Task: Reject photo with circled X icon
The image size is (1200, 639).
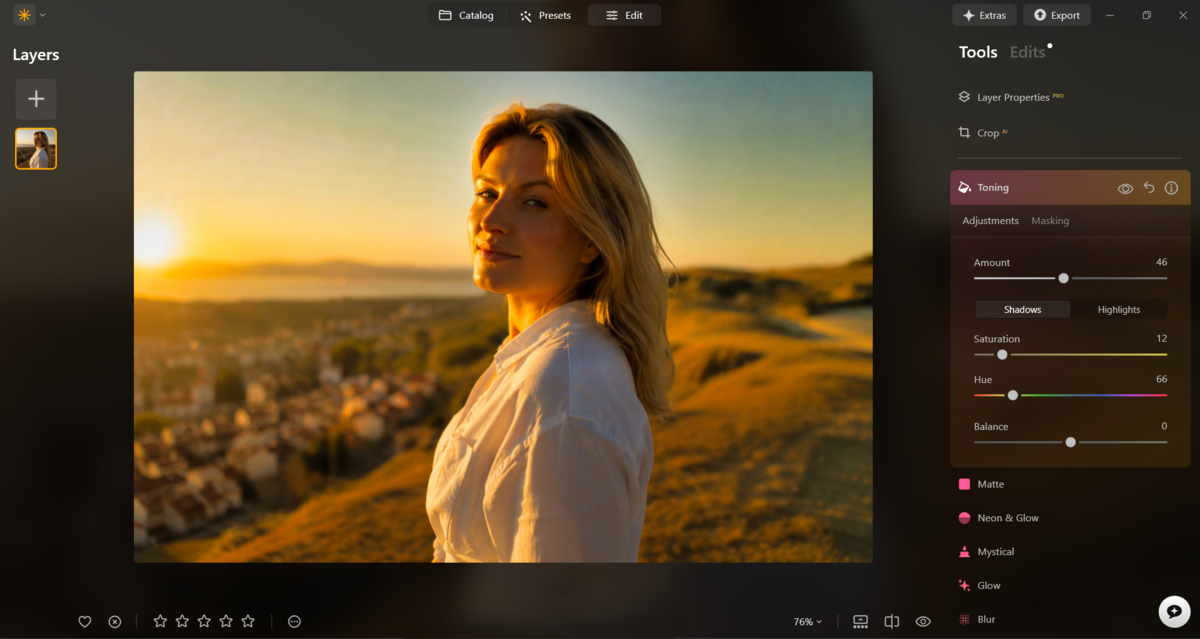Action: 115,622
